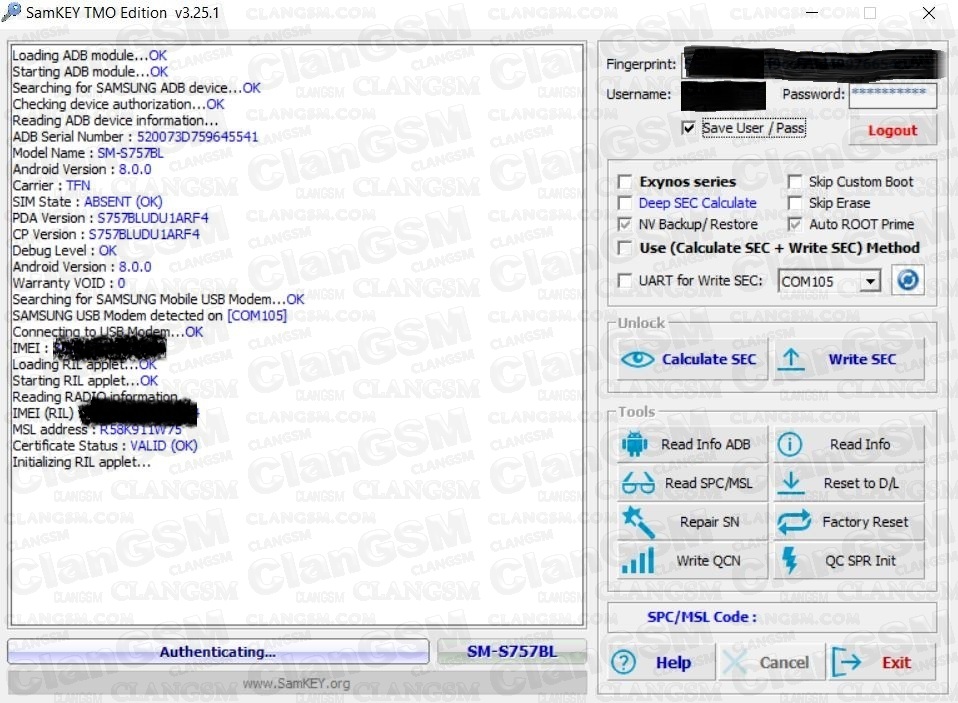Click the red Logout button
The image size is (958, 703).
(892, 130)
